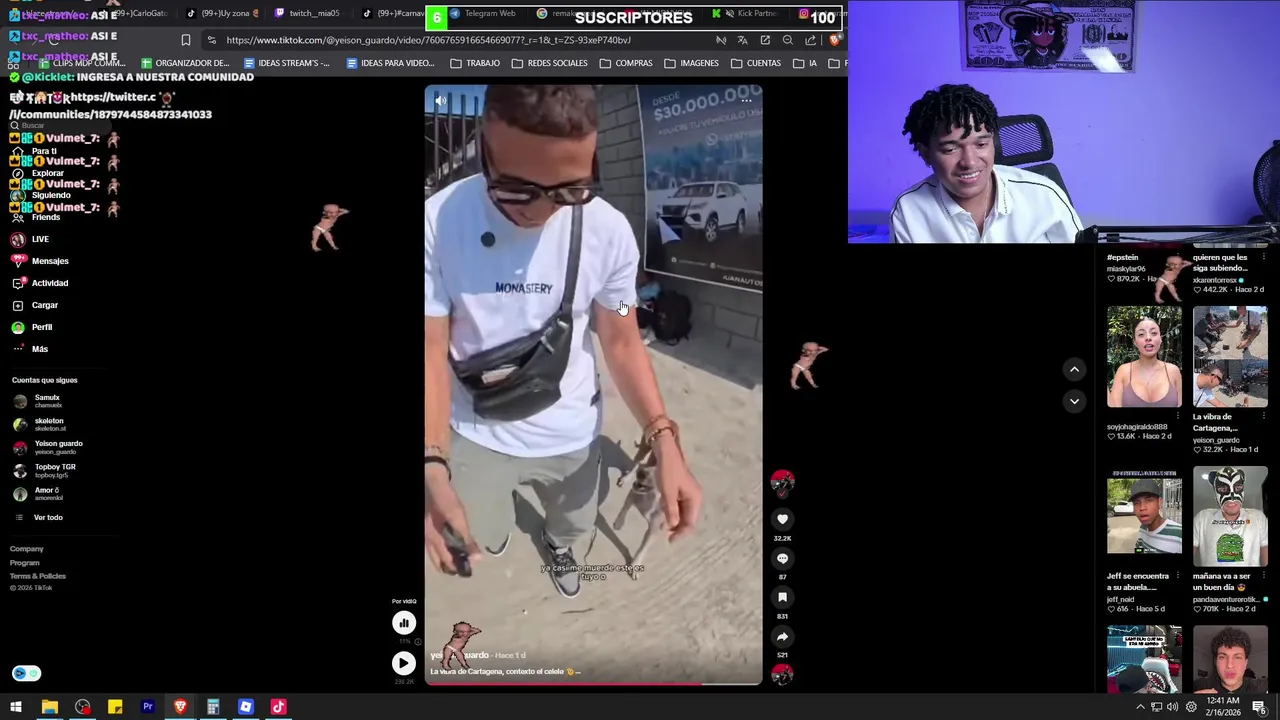Image resolution: width=1280 pixels, height=720 pixels.
Task: Open Adobe Premiere Pro from the taskbar
Action: (x=148, y=707)
